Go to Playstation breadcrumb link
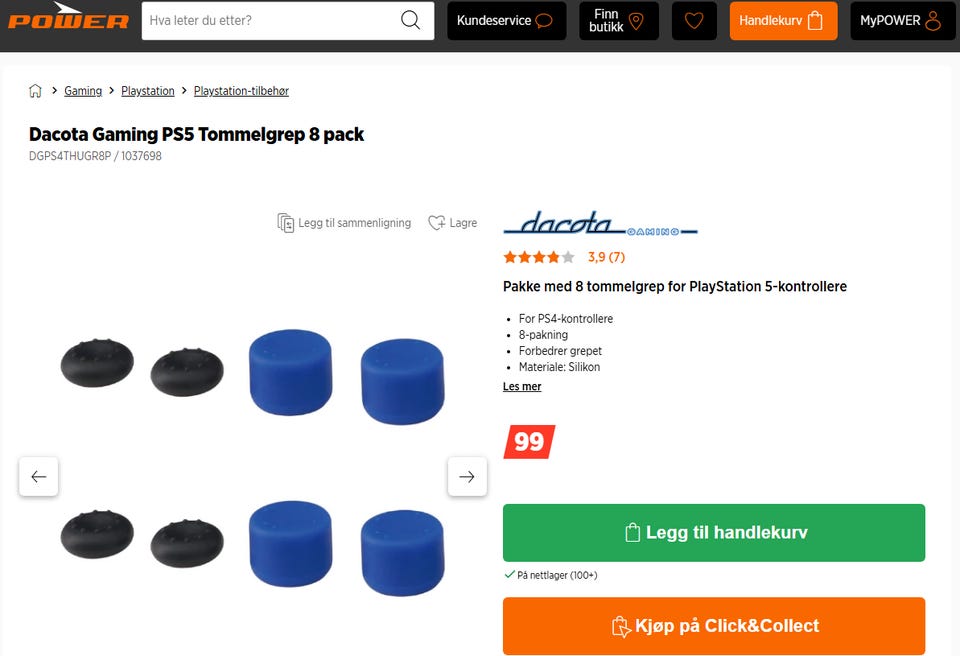Image resolution: width=960 pixels, height=656 pixels. [148, 91]
